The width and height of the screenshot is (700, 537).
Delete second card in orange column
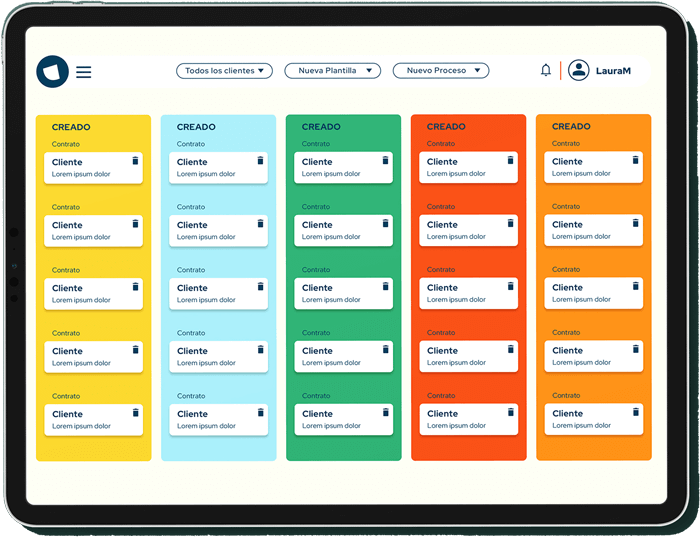(x=635, y=223)
